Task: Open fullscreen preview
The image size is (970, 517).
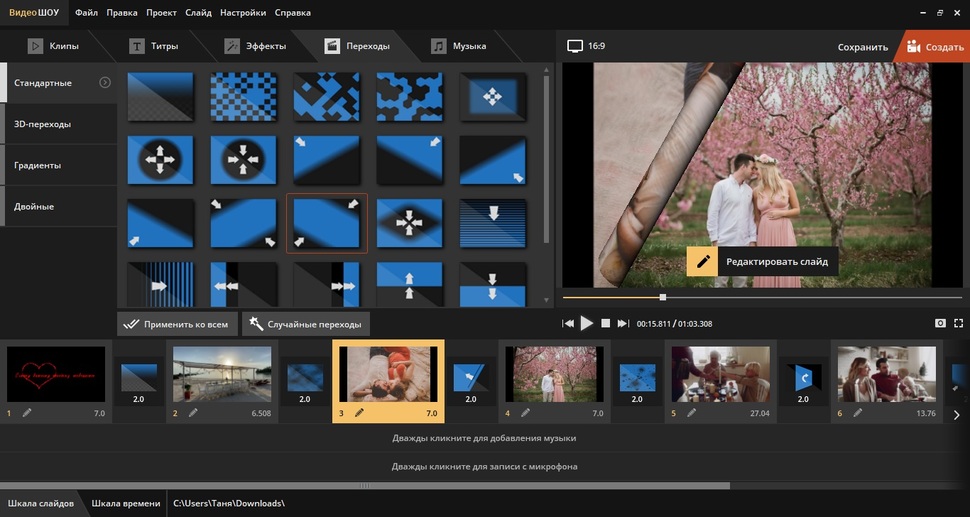Action: [x=958, y=323]
